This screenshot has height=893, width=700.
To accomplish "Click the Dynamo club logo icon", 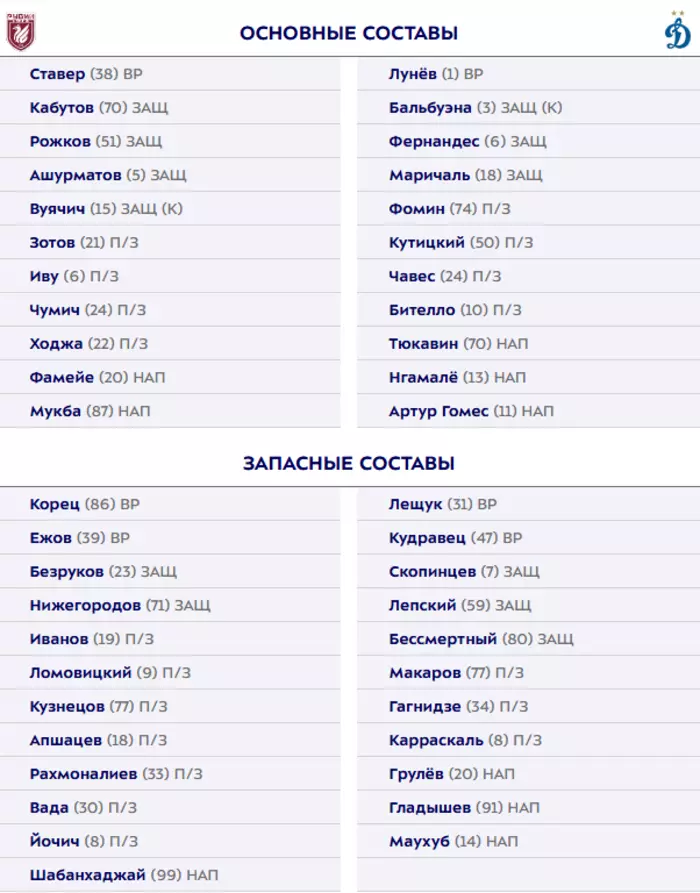I will pyautogui.click(x=677, y=34).
